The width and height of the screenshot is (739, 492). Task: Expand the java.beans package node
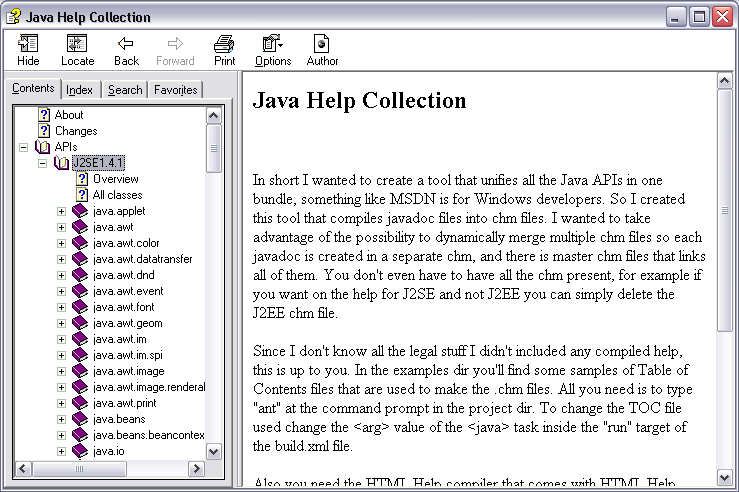61,419
